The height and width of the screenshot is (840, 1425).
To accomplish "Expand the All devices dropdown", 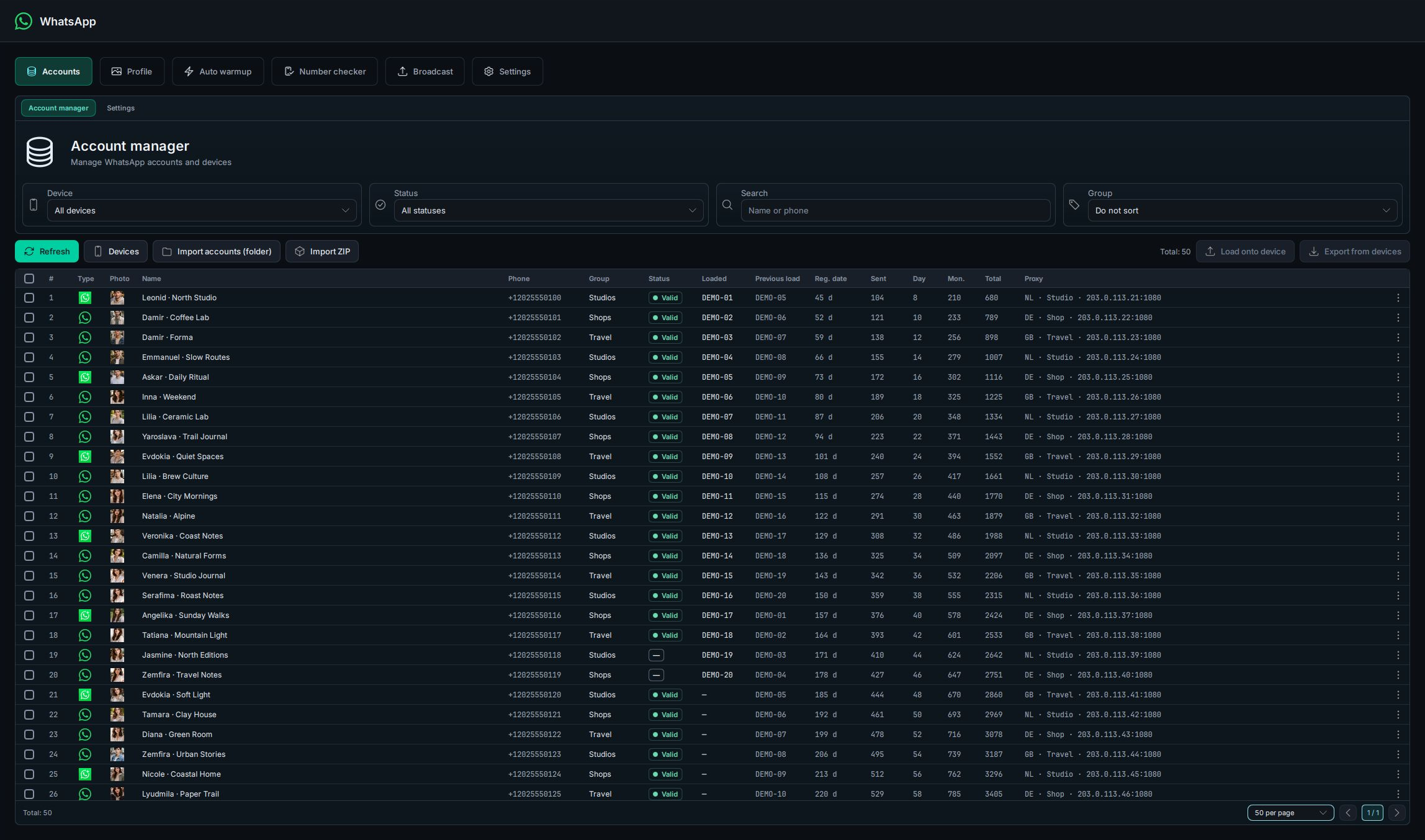I will click(x=202, y=210).
